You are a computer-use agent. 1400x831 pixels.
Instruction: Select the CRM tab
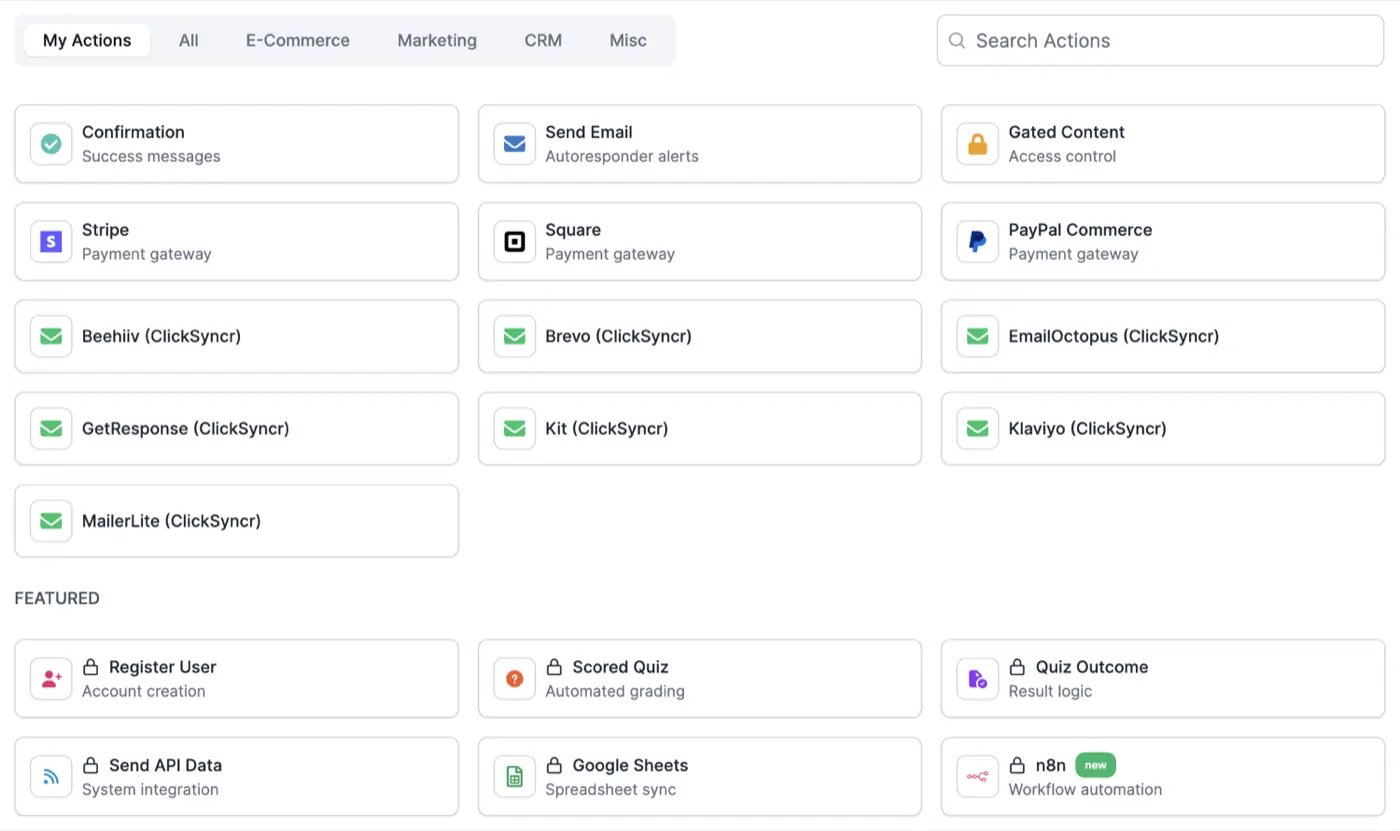[x=543, y=41]
